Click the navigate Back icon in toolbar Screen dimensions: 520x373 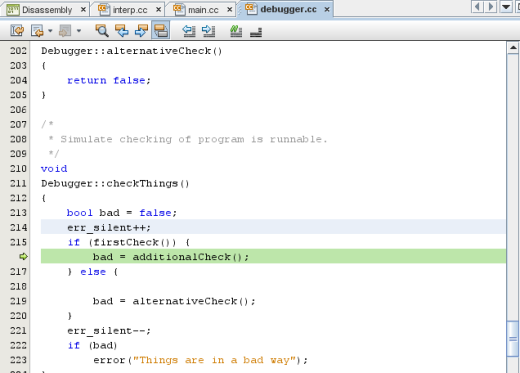(37, 31)
